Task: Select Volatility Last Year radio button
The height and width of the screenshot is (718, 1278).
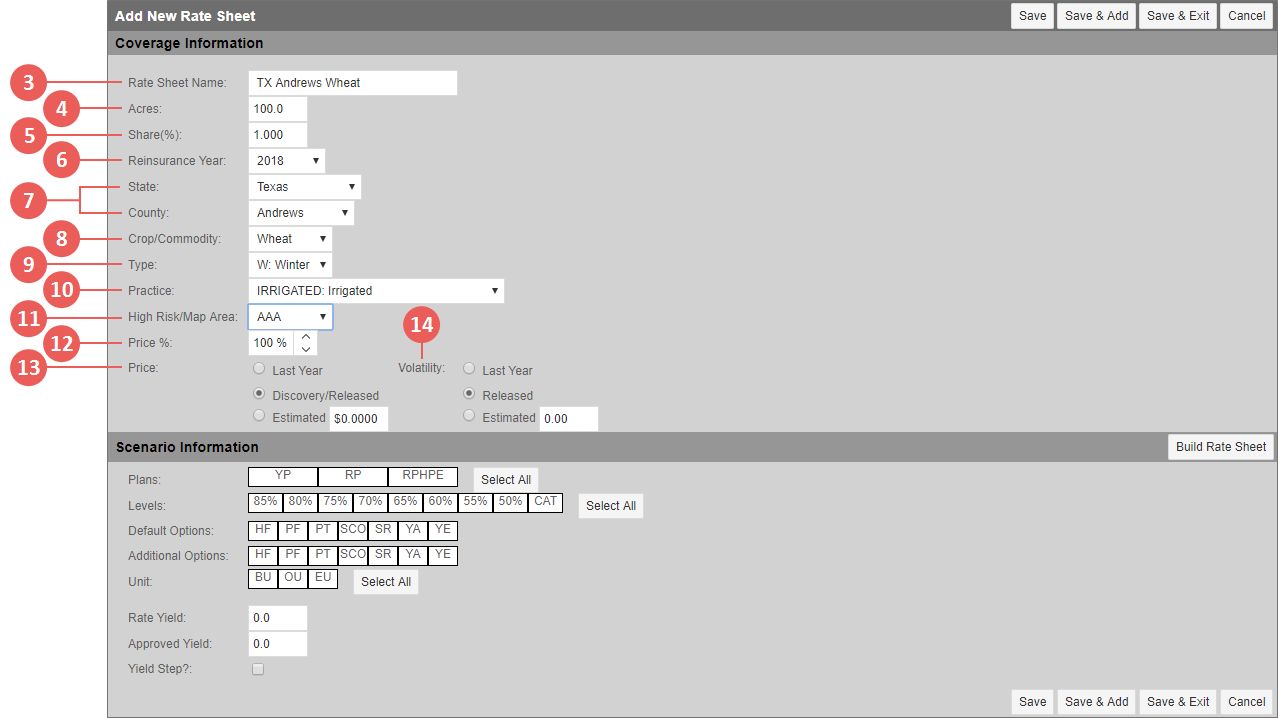Action: 469,369
